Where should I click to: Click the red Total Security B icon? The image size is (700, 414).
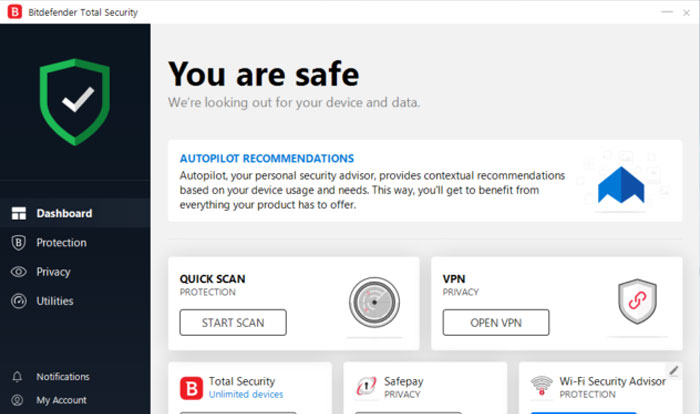point(190,387)
